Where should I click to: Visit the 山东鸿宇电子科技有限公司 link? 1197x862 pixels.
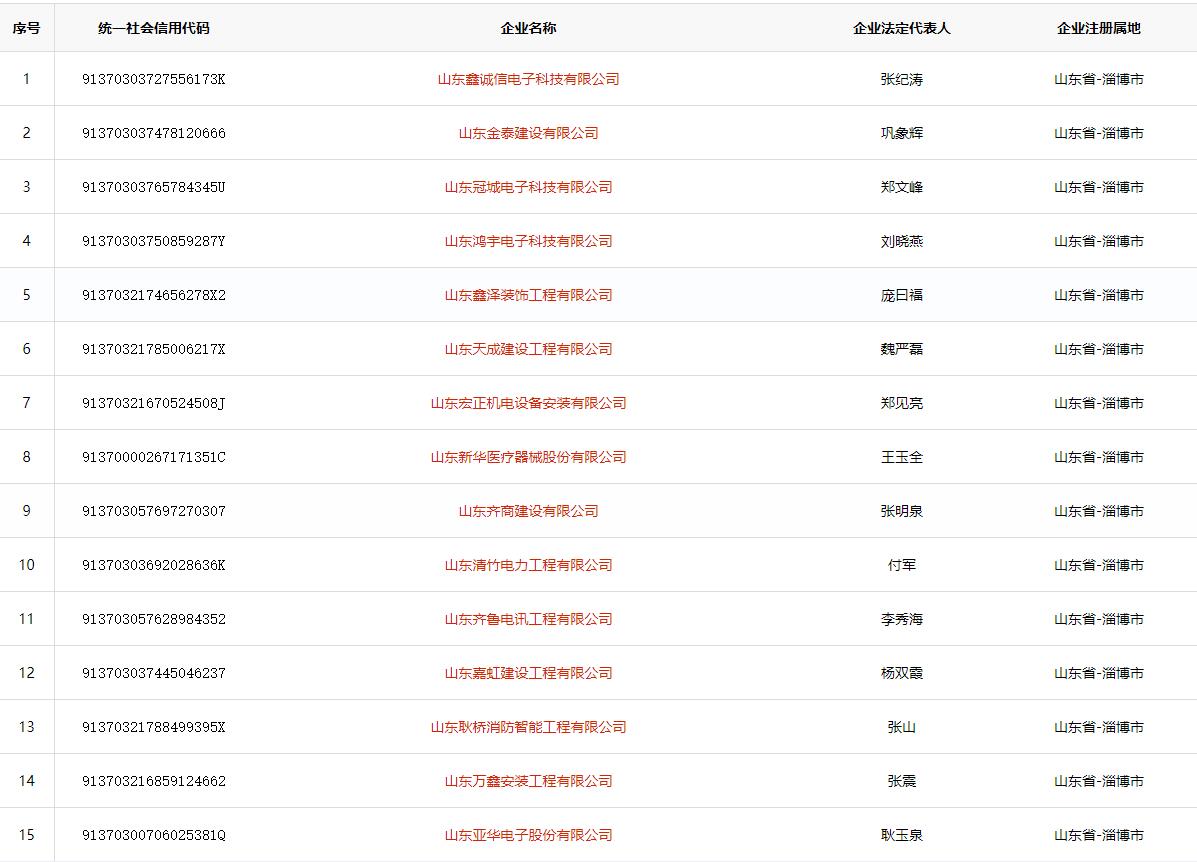(x=528, y=241)
